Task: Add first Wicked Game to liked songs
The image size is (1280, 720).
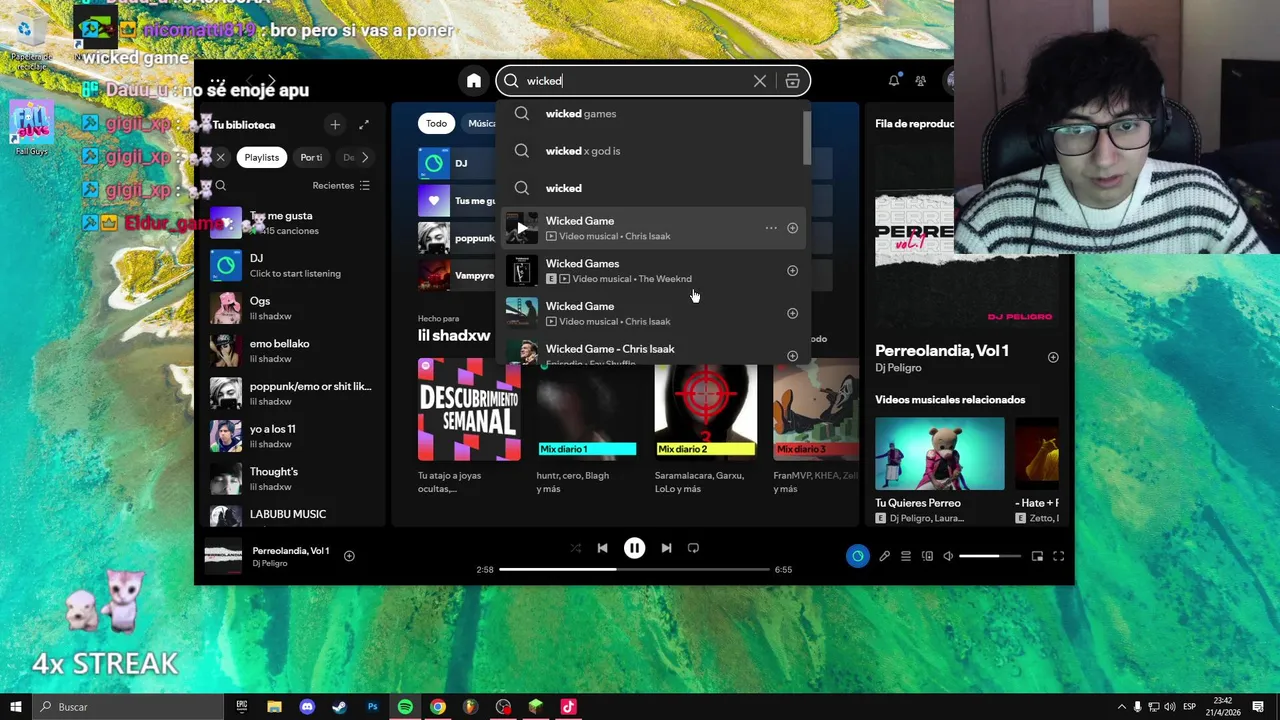Action: (x=792, y=228)
